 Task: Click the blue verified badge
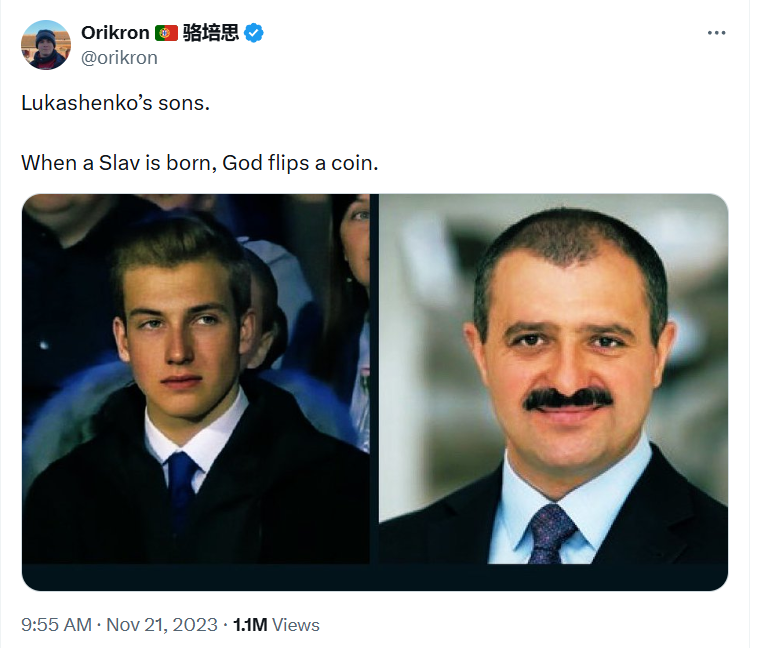254,32
